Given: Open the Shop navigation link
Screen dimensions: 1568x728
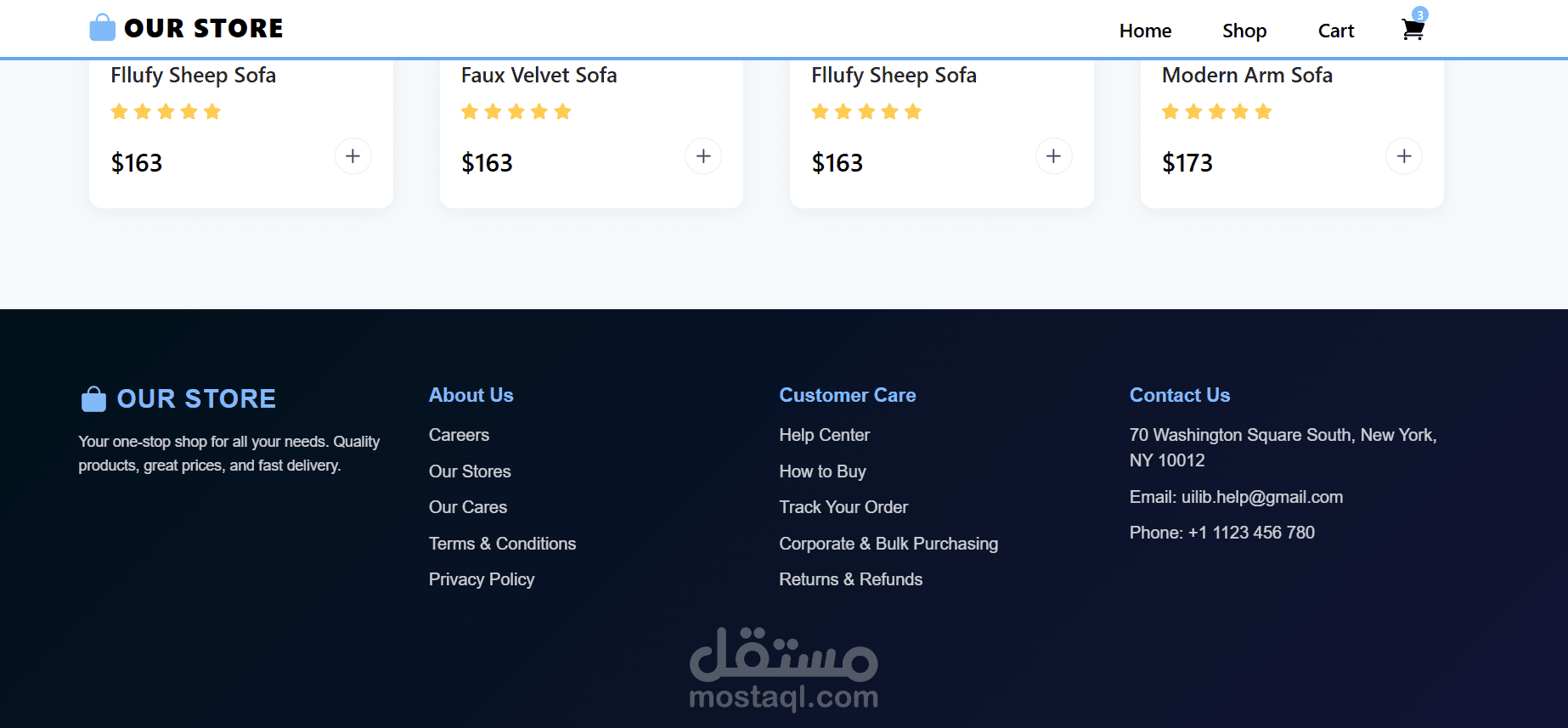Looking at the screenshot, I should pos(1244,31).
